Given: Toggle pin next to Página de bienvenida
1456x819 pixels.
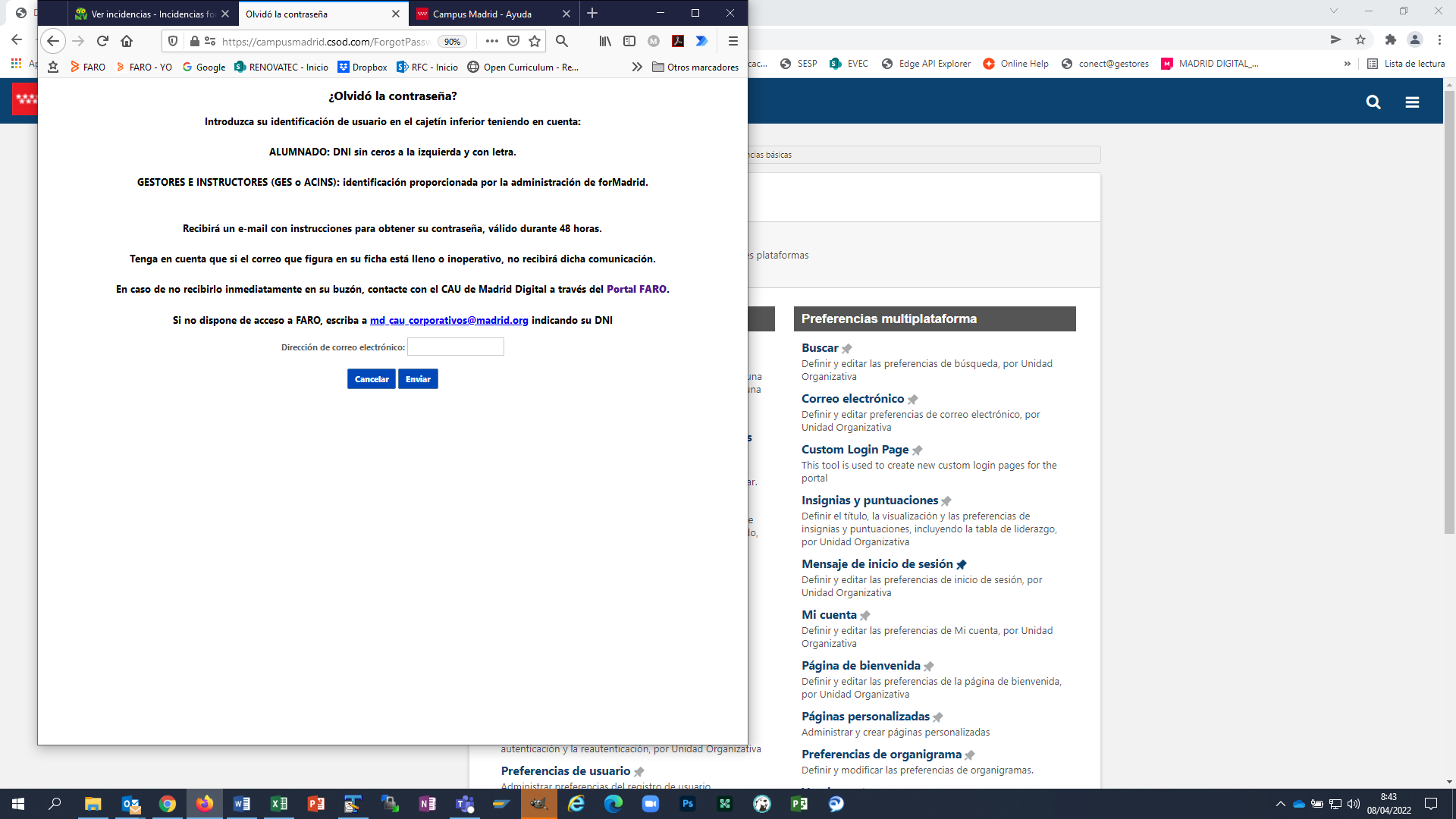Looking at the screenshot, I should tap(929, 667).
